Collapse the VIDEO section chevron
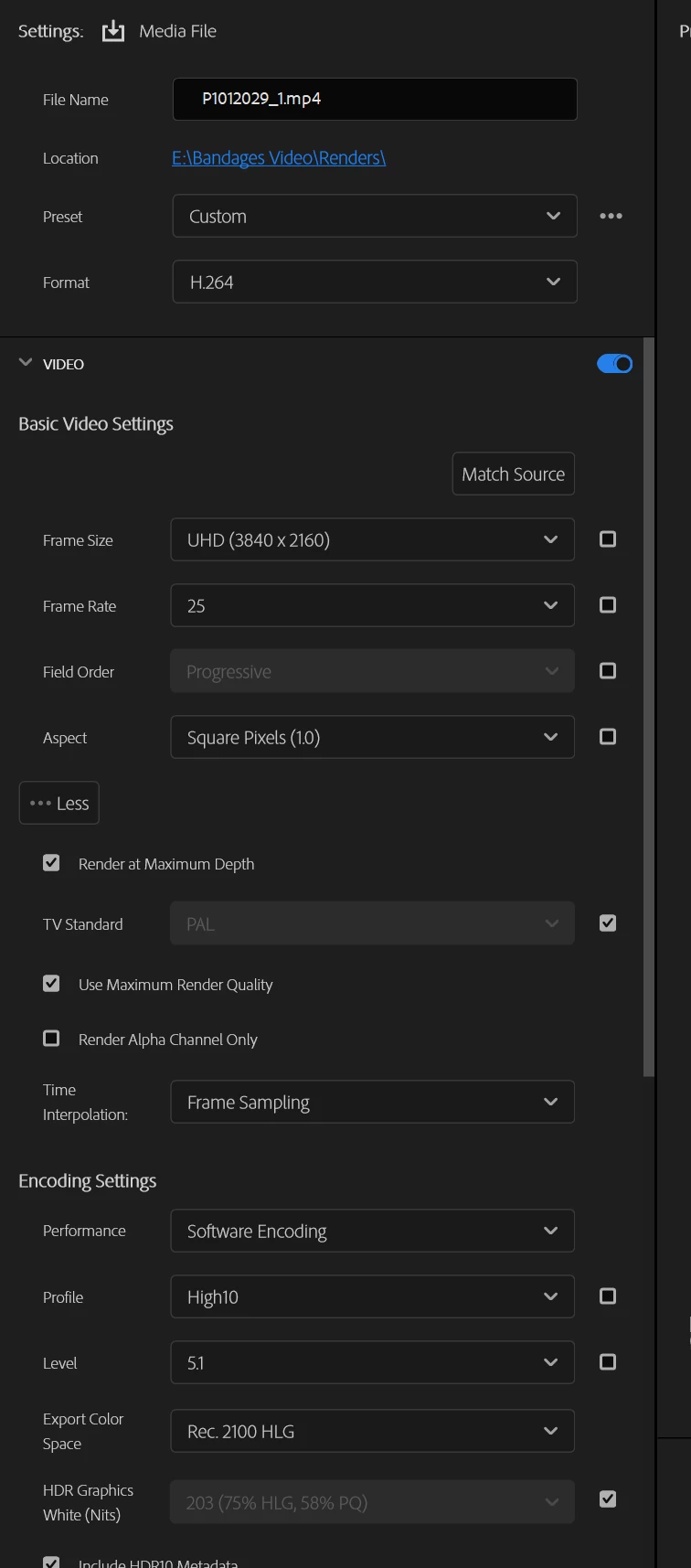This screenshot has width=691, height=1568. [26, 363]
